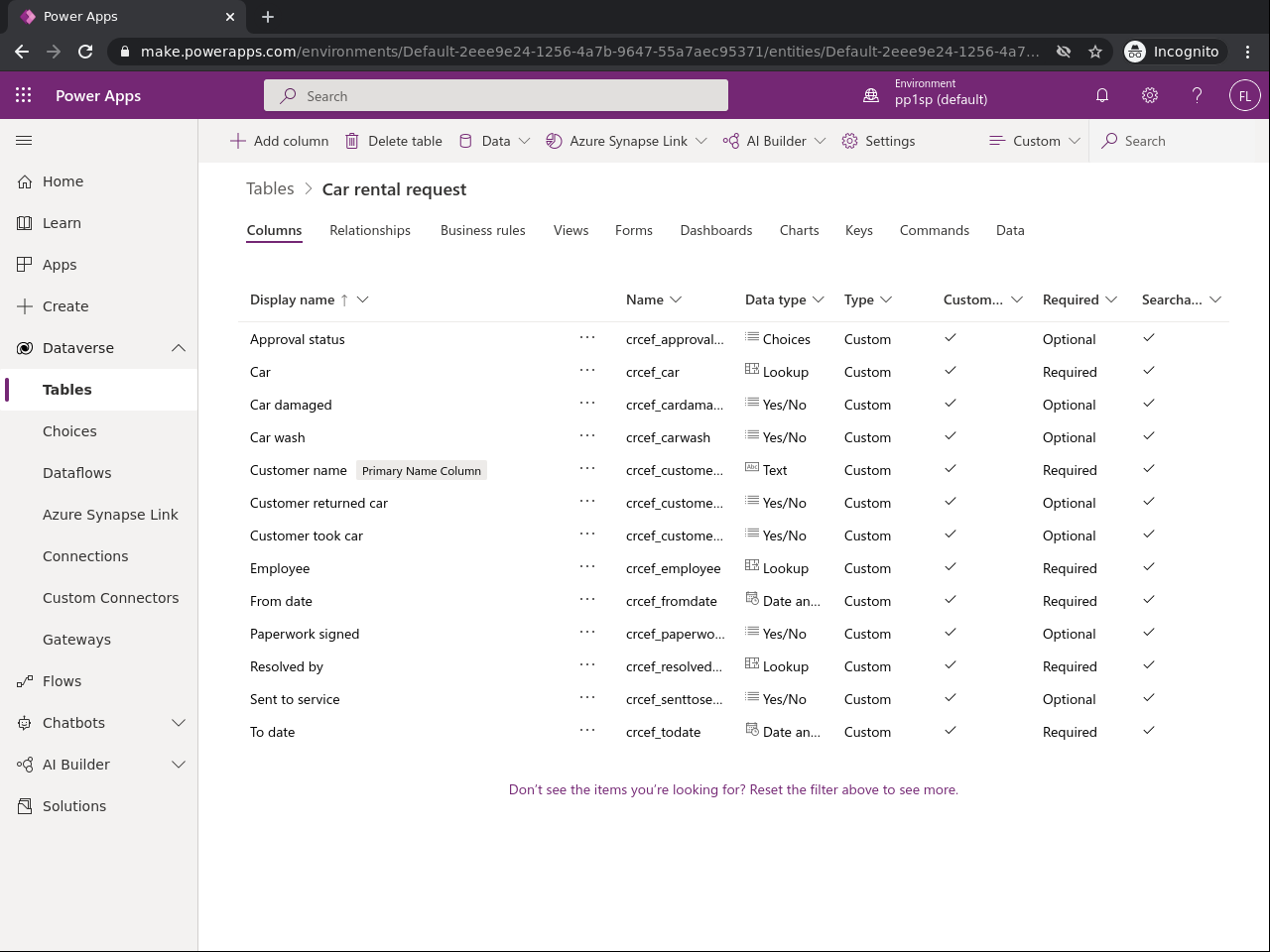The image size is (1270, 952).
Task: Switch to the Relationships tab
Action: click(370, 230)
